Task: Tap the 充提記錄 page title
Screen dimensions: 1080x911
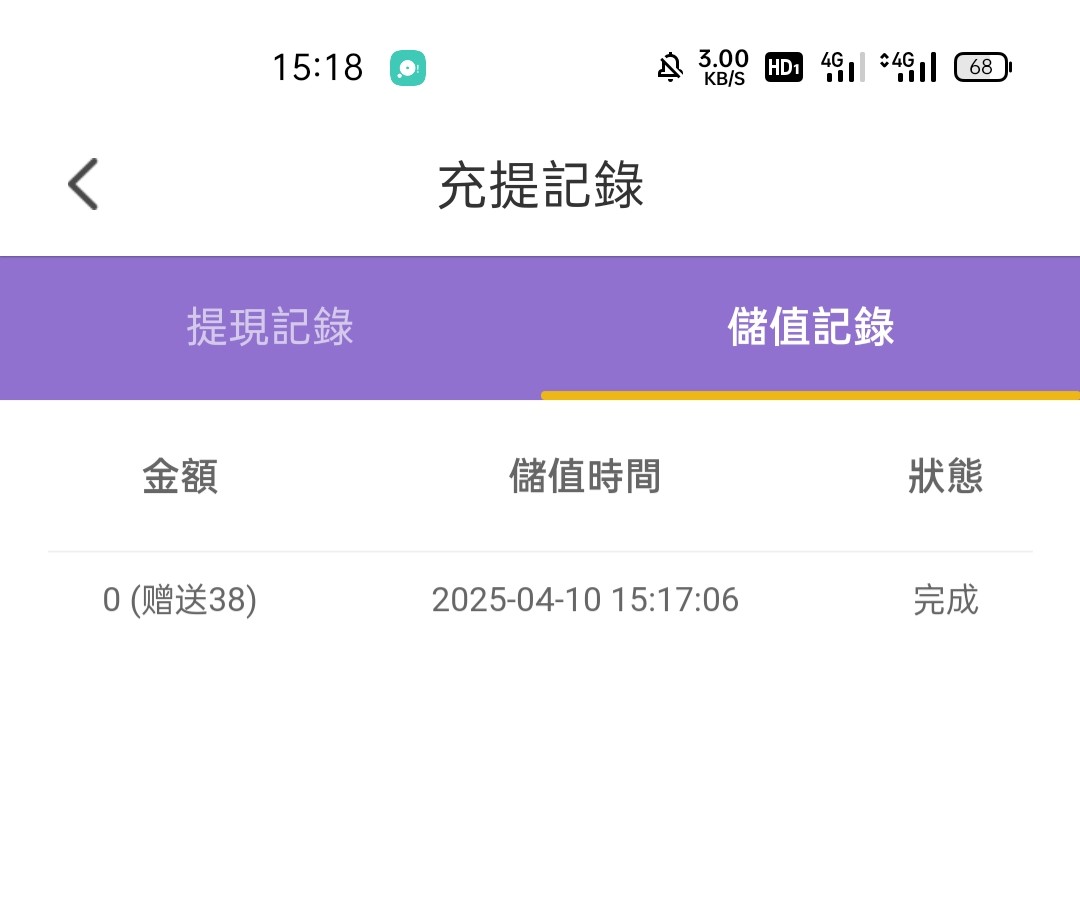Action: click(x=540, y=186)
